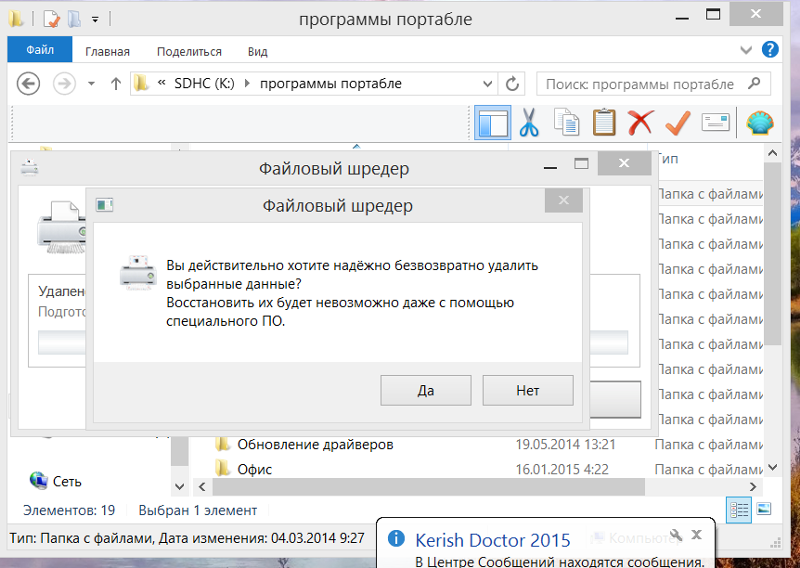This screenshot has height=568, width=800.
Task: Expand the ribbon with the chevron
Action: pos(746,50)
